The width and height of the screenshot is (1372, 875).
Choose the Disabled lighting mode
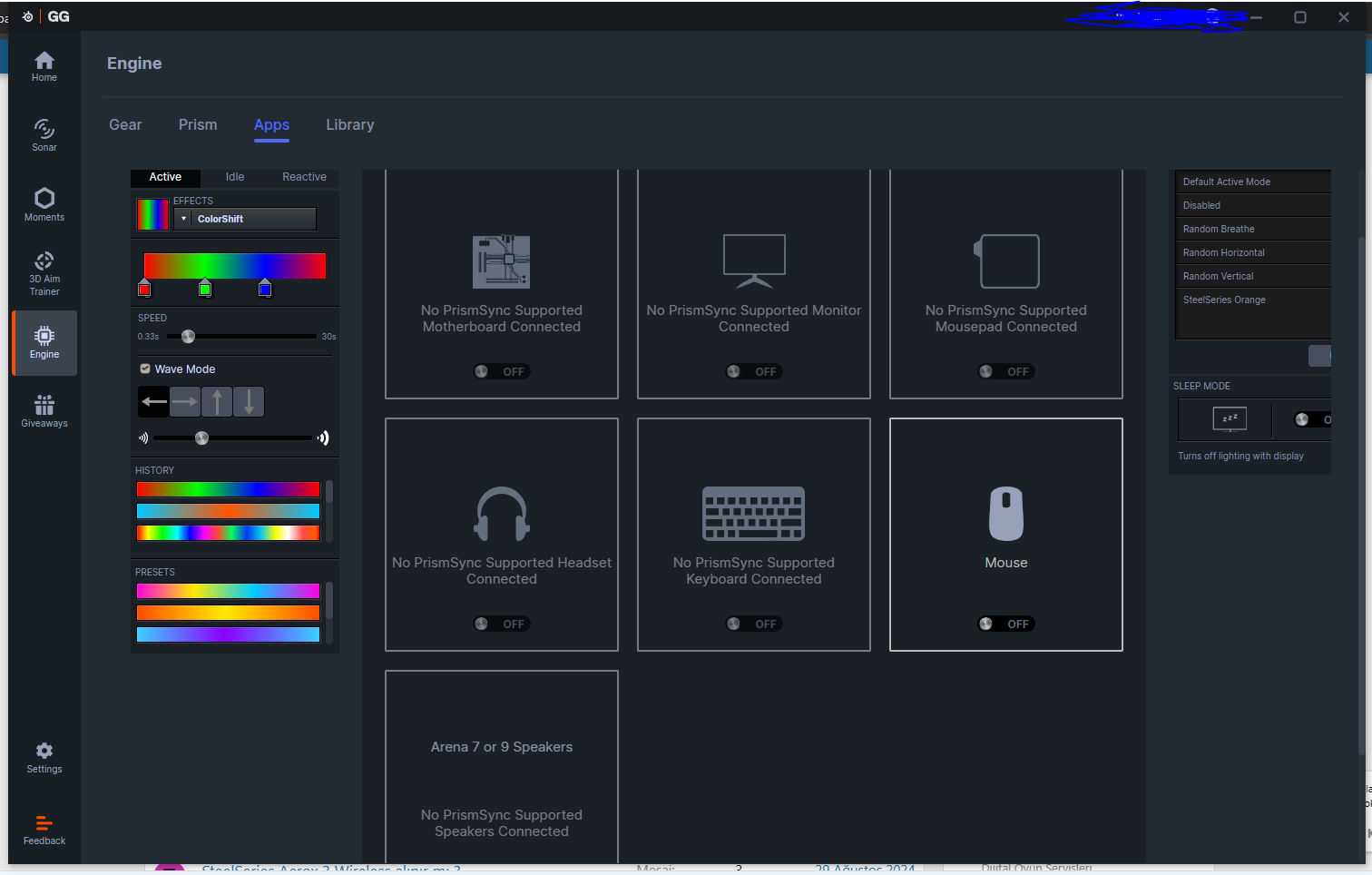point(1253,205)
